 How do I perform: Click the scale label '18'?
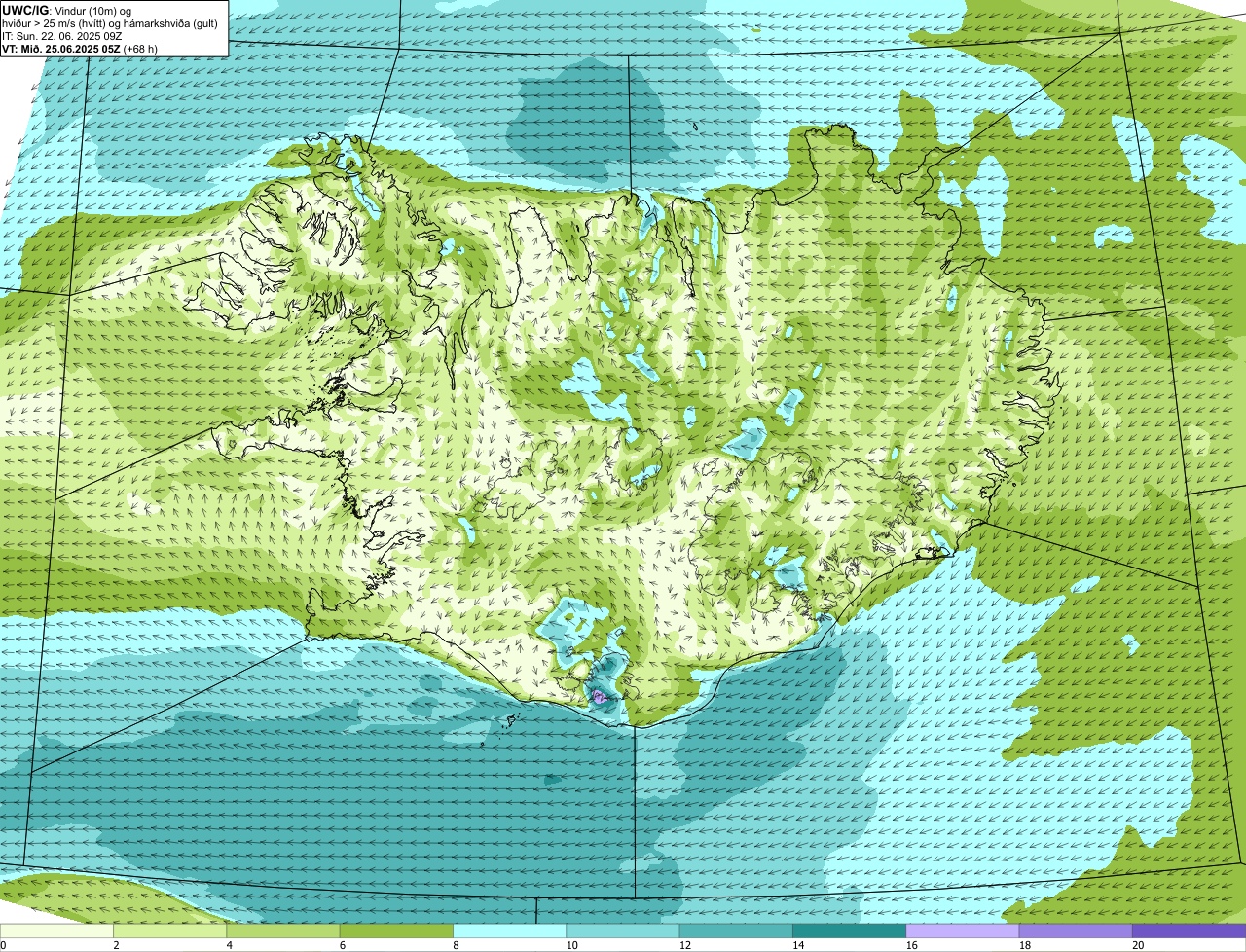click(1024, 945)
